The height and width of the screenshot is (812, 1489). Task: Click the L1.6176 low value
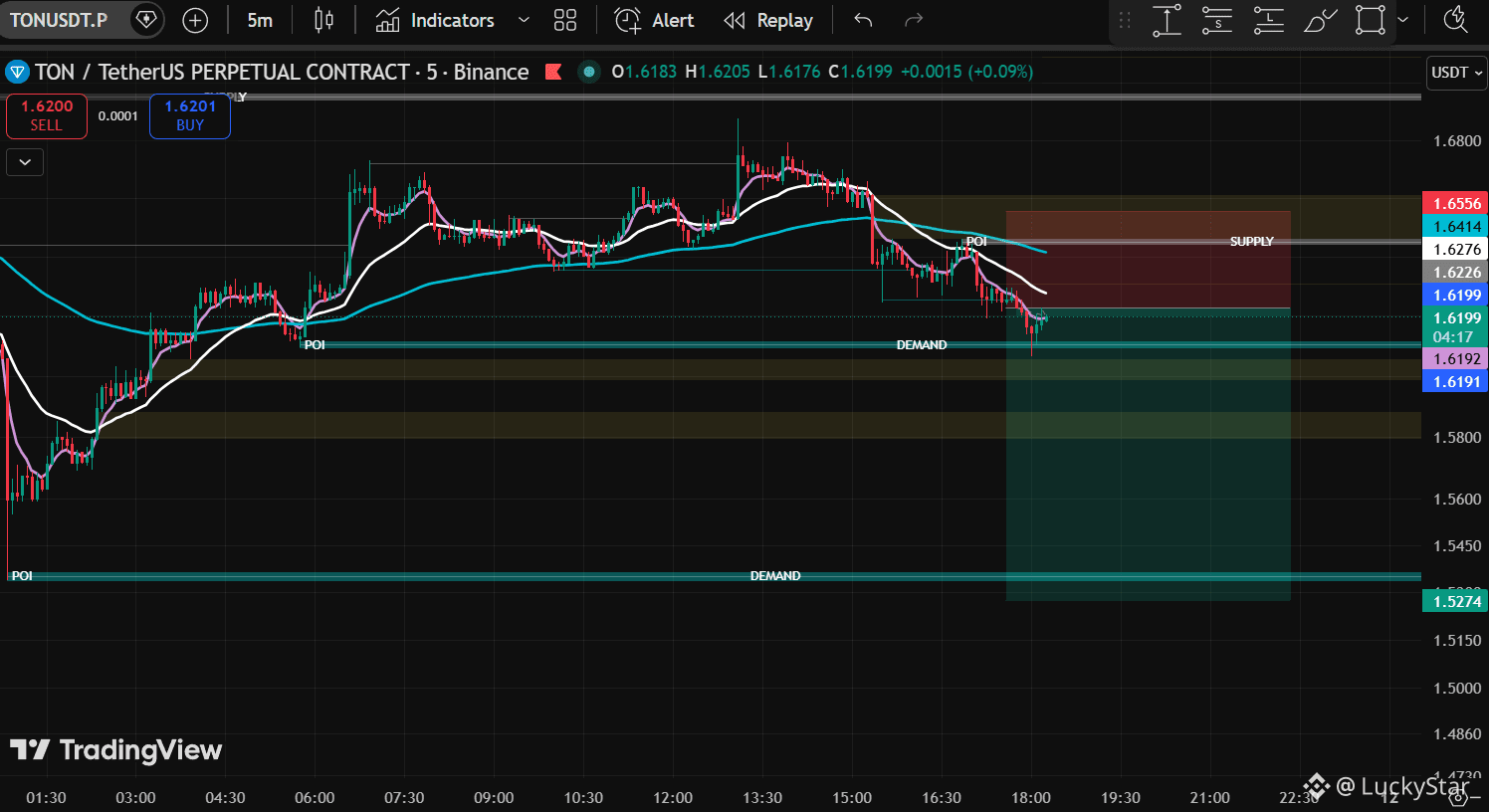(x=789, y=72)
